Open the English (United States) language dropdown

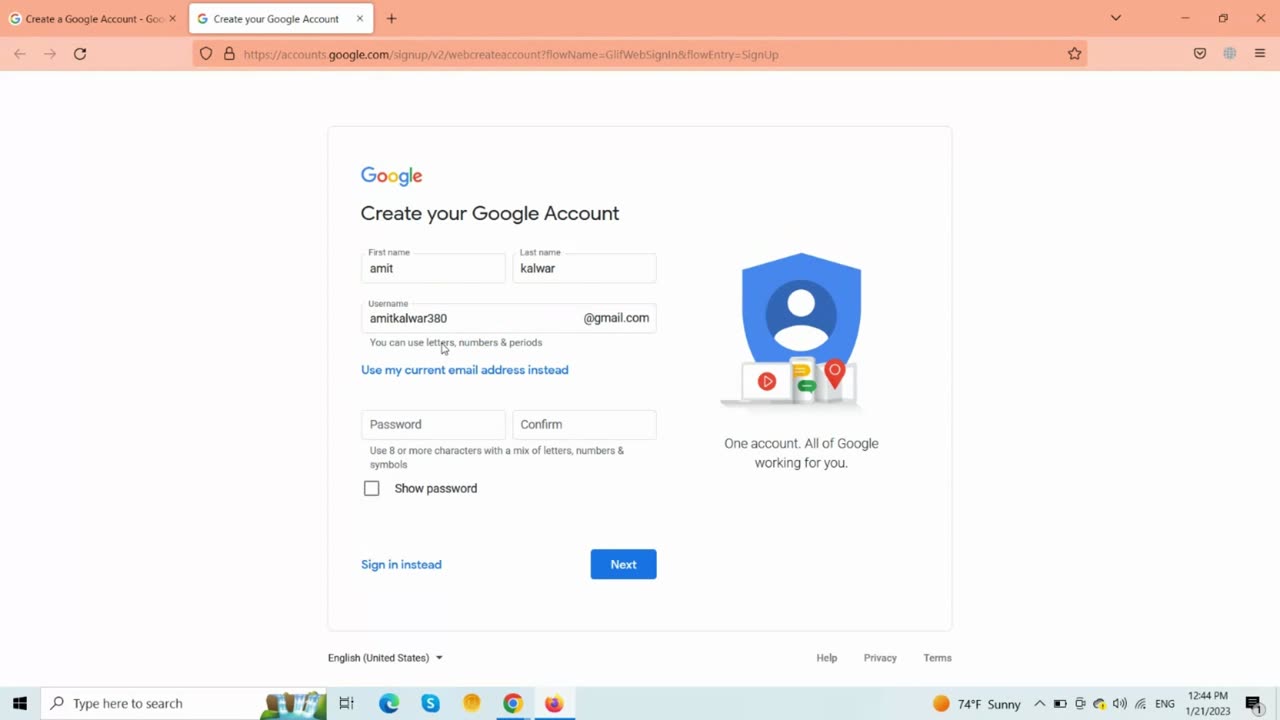click(385, 658)
